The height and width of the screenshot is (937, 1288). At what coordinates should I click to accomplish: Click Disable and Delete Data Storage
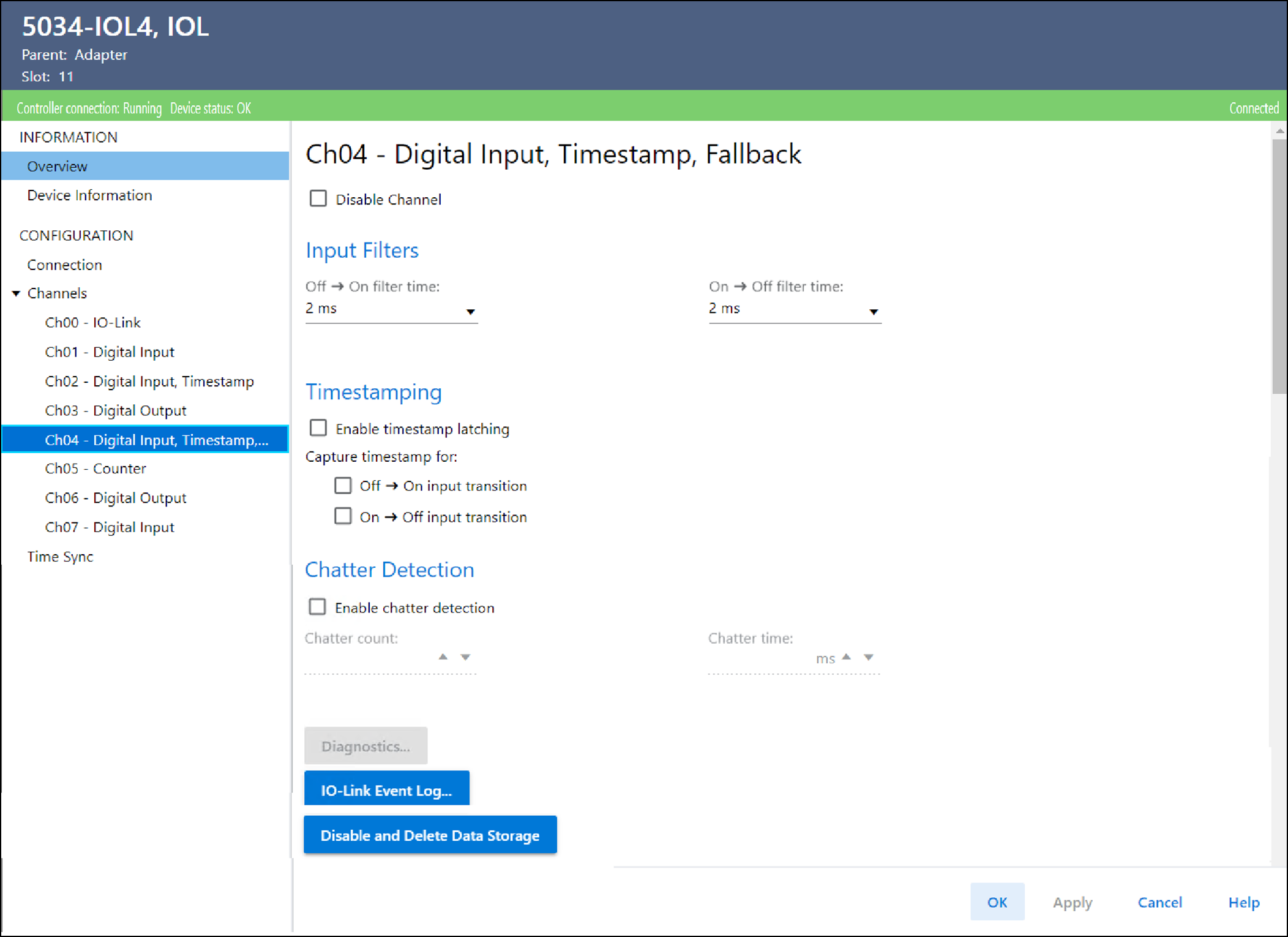(430, 835)
